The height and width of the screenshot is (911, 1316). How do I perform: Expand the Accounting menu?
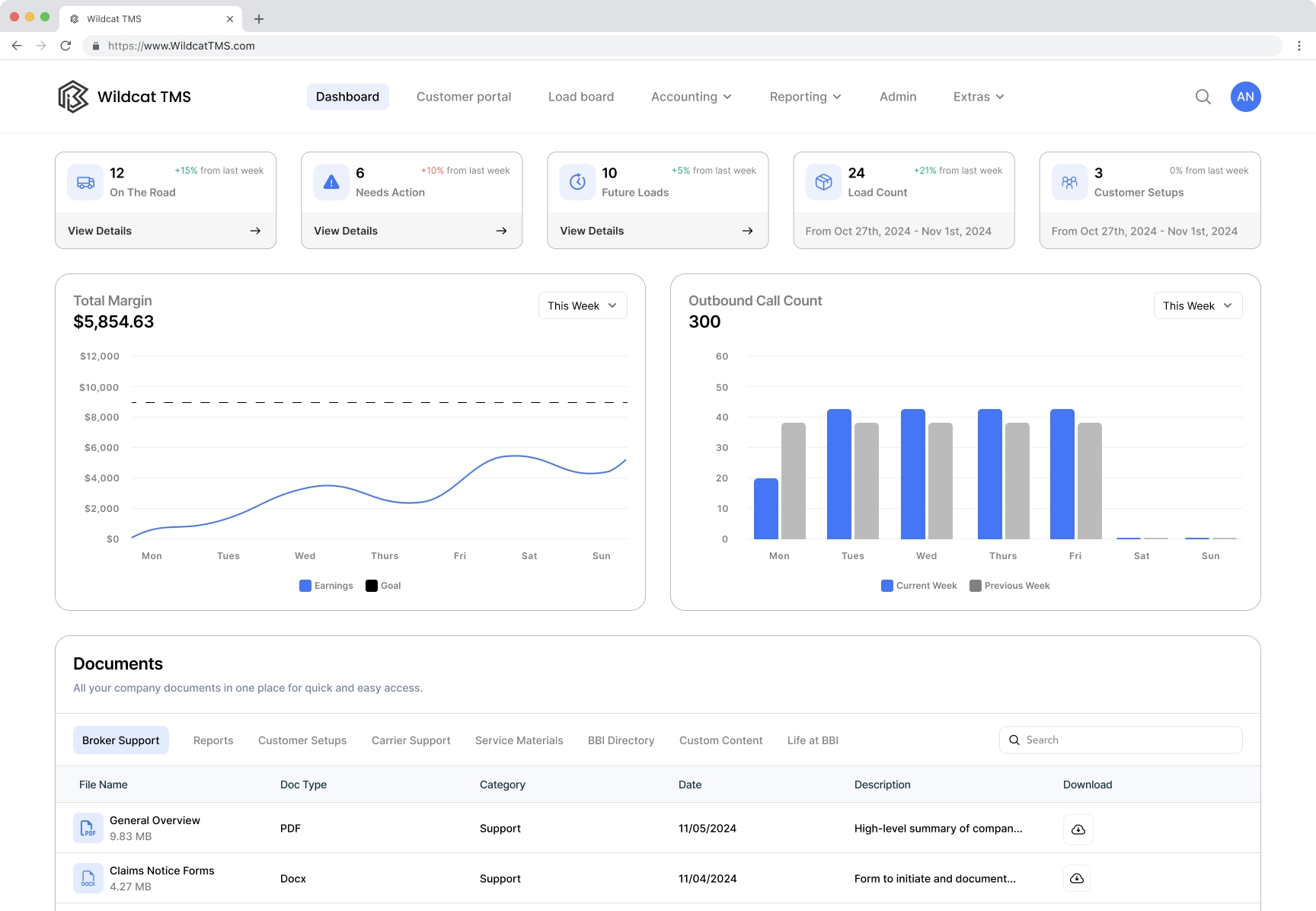(690, 97)
